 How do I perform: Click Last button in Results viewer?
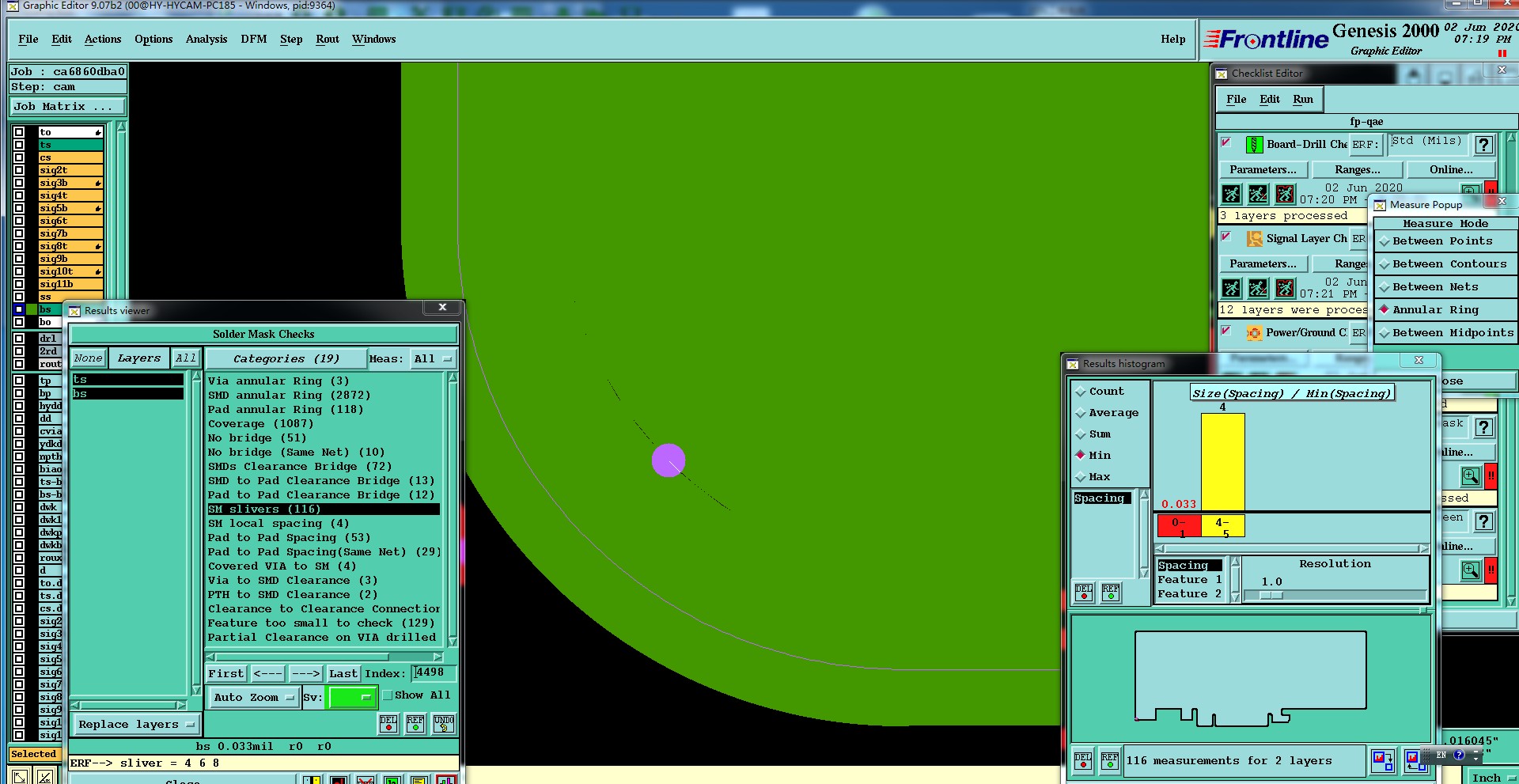[x=343, y=674]
